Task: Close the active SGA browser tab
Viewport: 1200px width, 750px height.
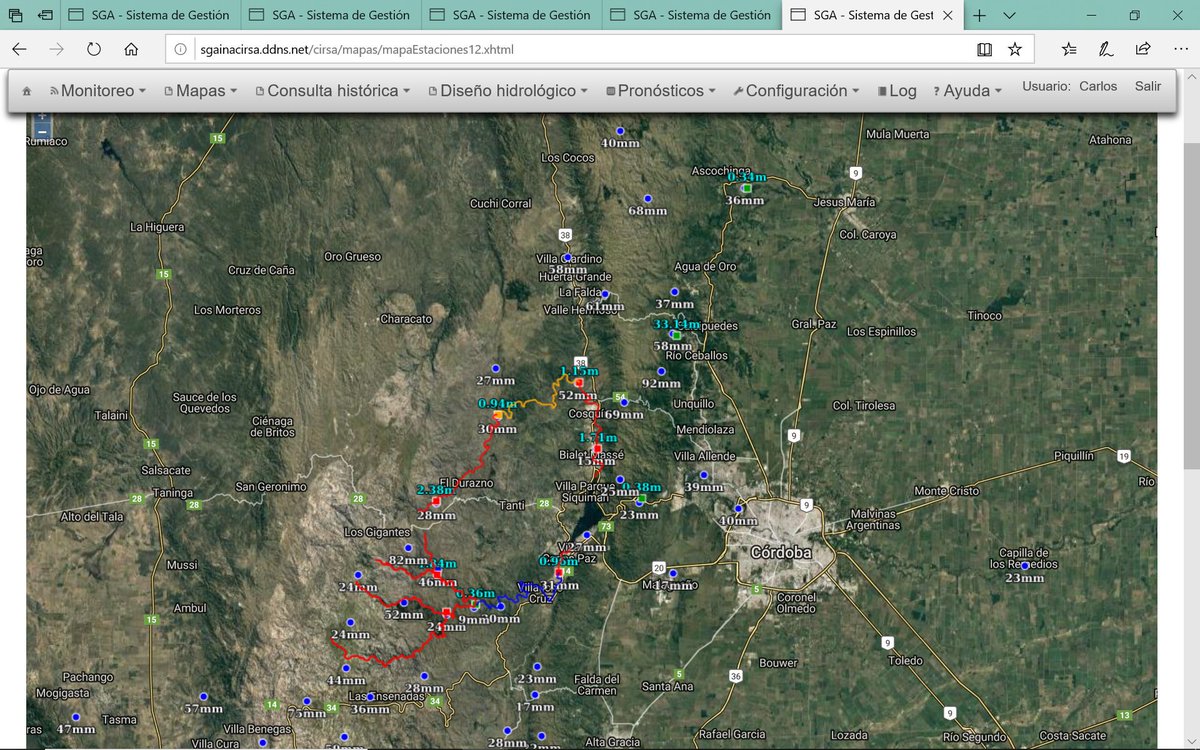Action: coord(946,15)
